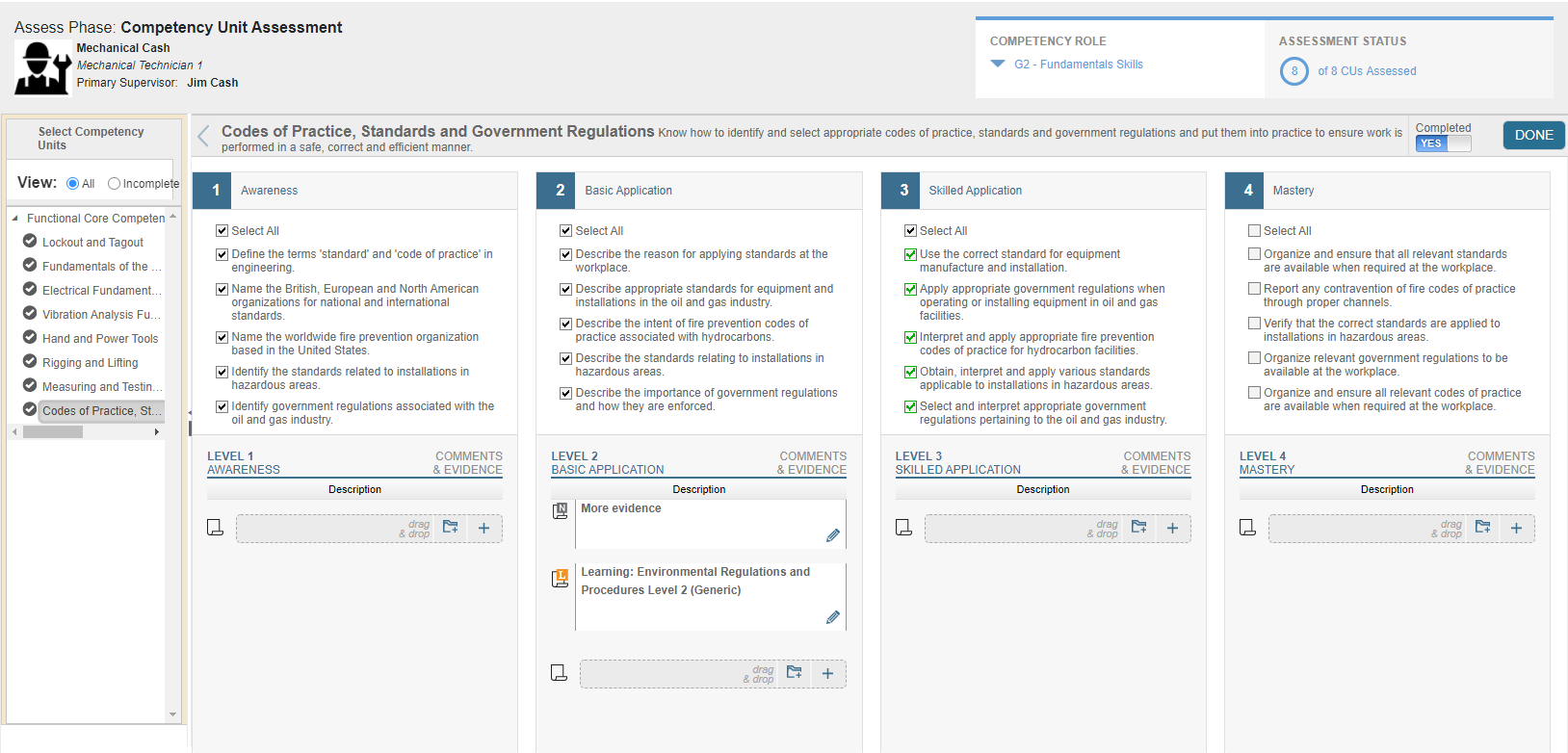This screenshot has width=1568, height=753.
Task: Add evidence with plus icon in Level 3
Action: pos(1172,528)
